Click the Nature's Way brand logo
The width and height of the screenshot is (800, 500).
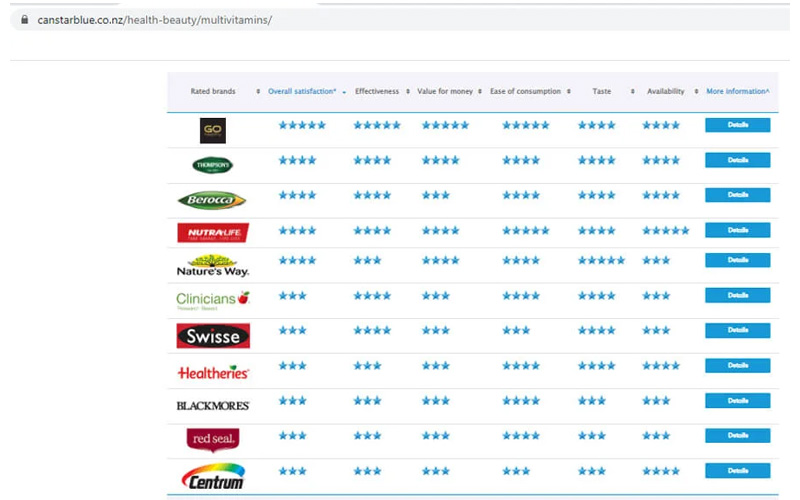pos(213,266)
